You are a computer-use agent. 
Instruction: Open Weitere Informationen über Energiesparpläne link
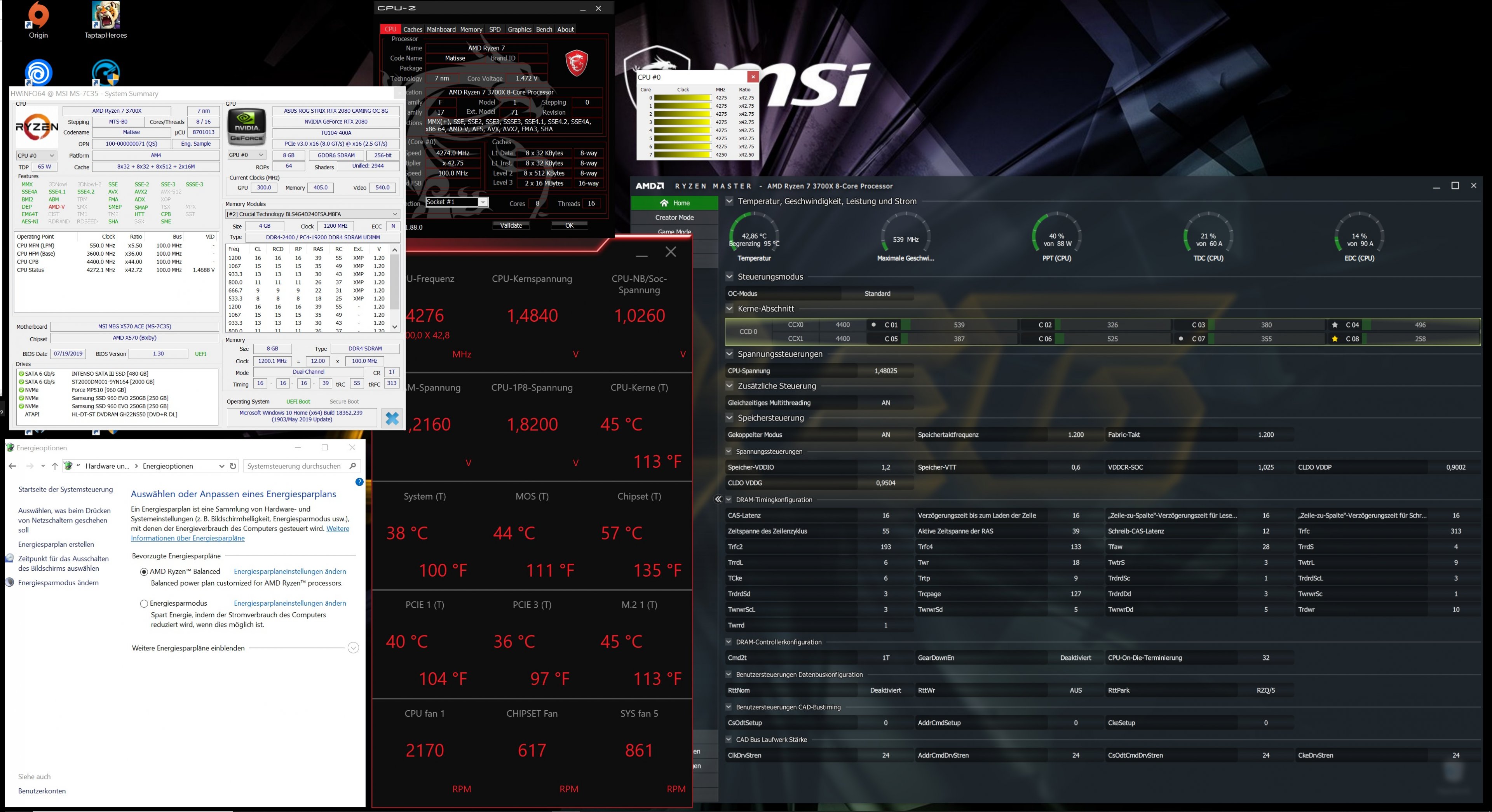point(188,538)
